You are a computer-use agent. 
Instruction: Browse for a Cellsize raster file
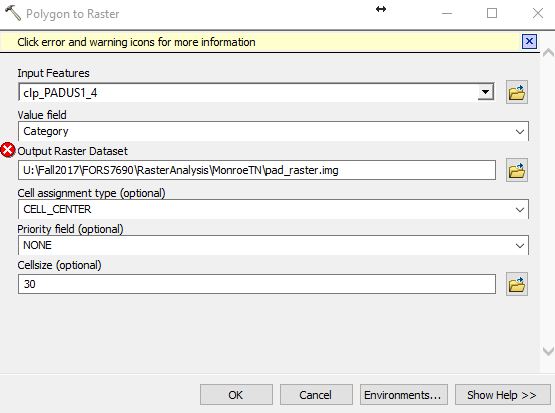point(517,284)
